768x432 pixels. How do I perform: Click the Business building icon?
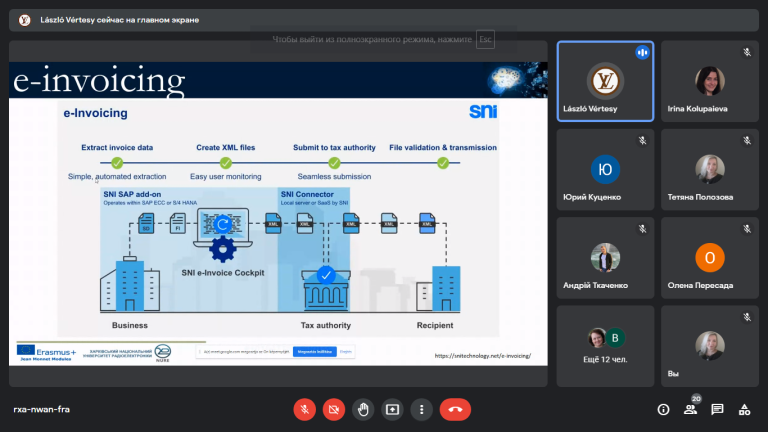tap(130, 284)
